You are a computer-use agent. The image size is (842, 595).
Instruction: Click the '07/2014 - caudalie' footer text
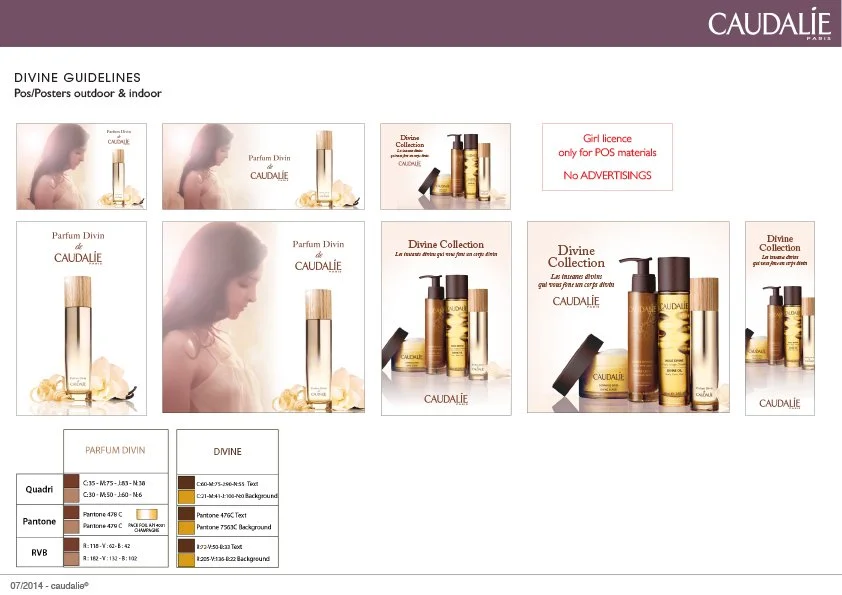[x=49, y=586]
